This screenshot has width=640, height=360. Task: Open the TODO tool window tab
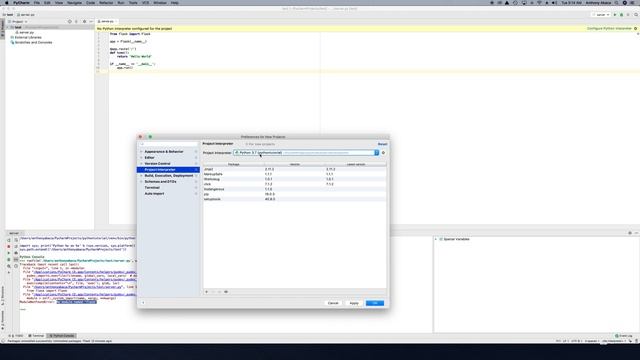click(x=17, y=336)
